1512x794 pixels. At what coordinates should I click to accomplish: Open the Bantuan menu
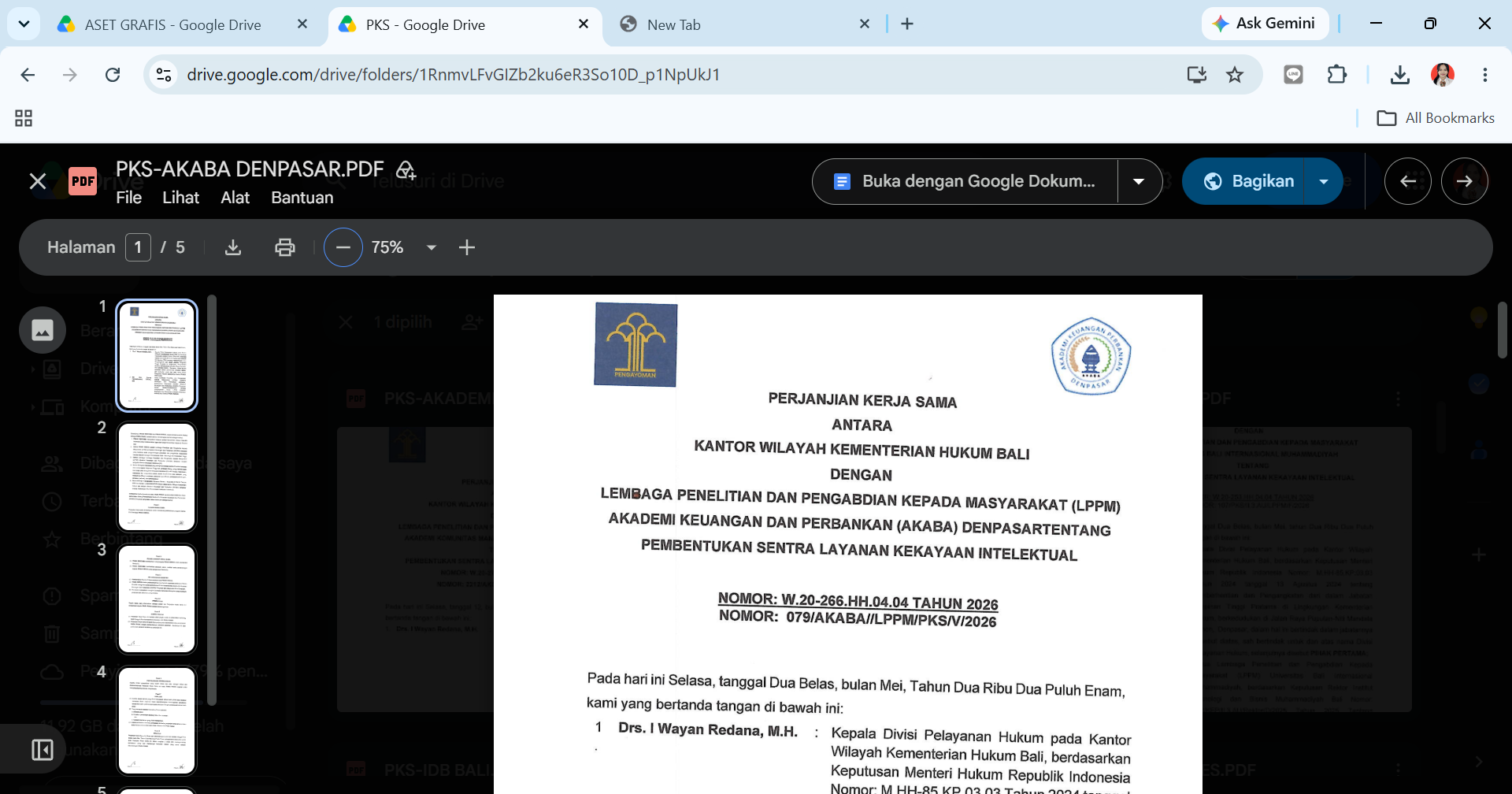(302, 198)
